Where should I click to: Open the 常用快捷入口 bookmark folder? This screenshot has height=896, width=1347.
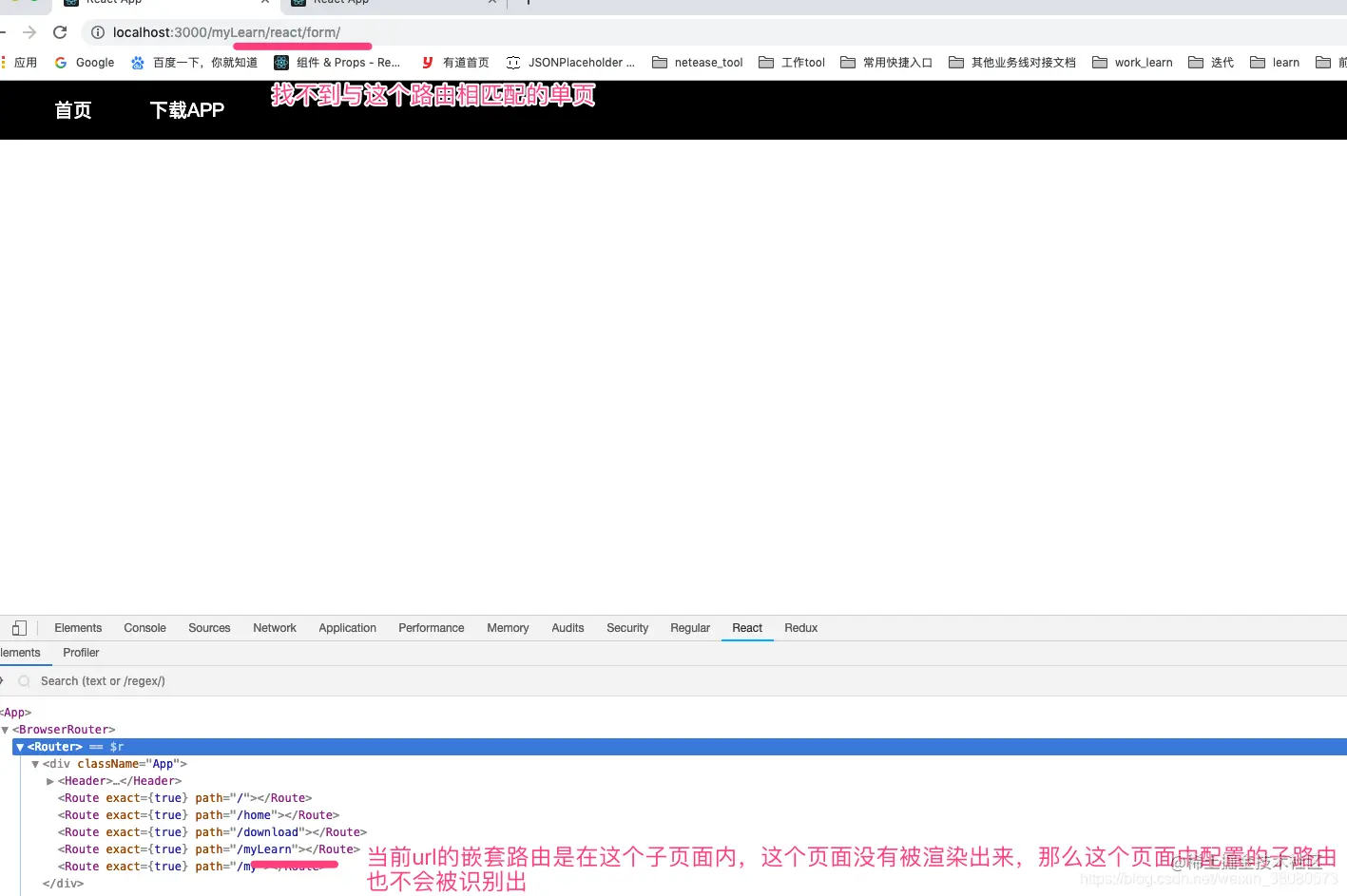(886, 63)
